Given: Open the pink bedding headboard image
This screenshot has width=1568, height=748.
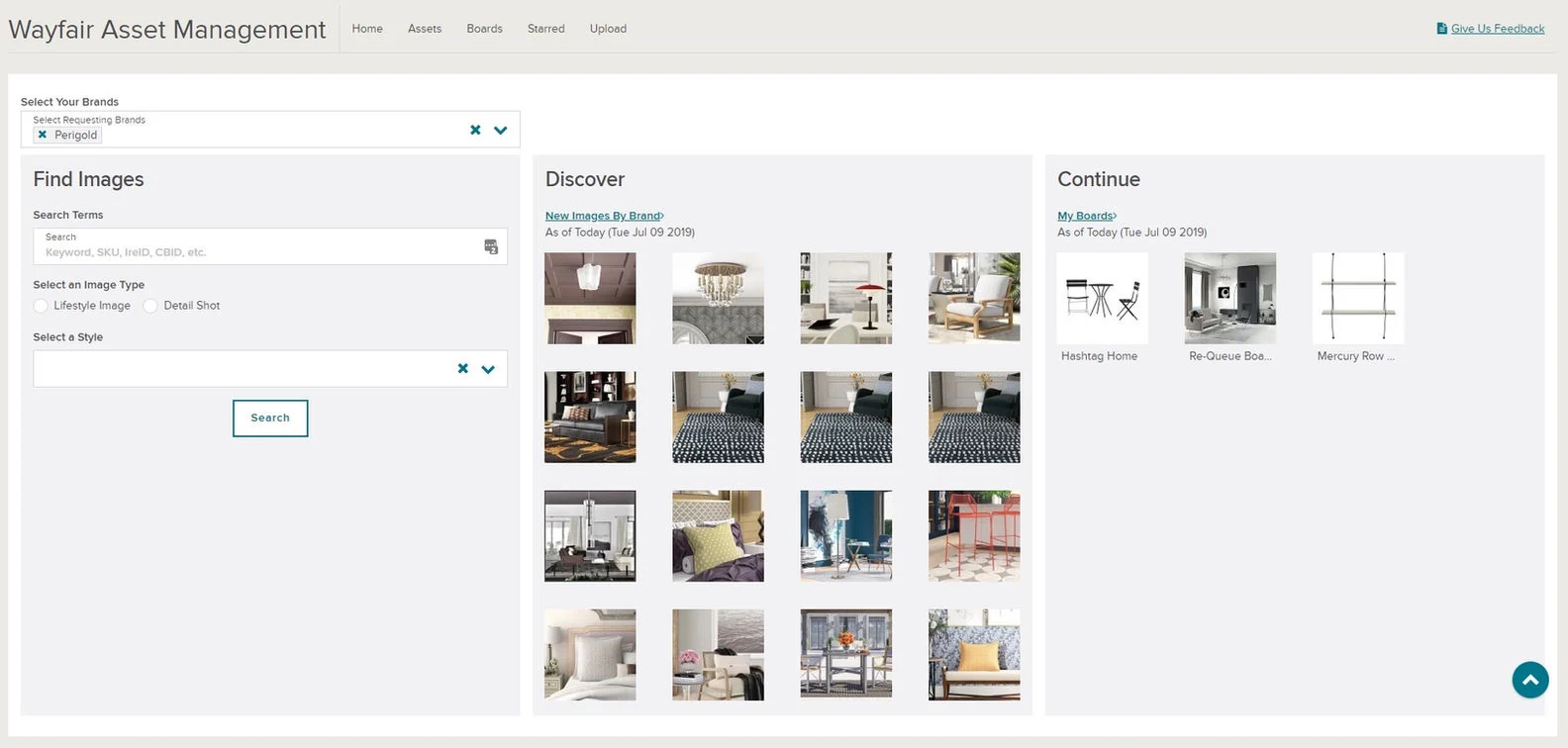Looking at the screenshot, I should tap(590, 654).
